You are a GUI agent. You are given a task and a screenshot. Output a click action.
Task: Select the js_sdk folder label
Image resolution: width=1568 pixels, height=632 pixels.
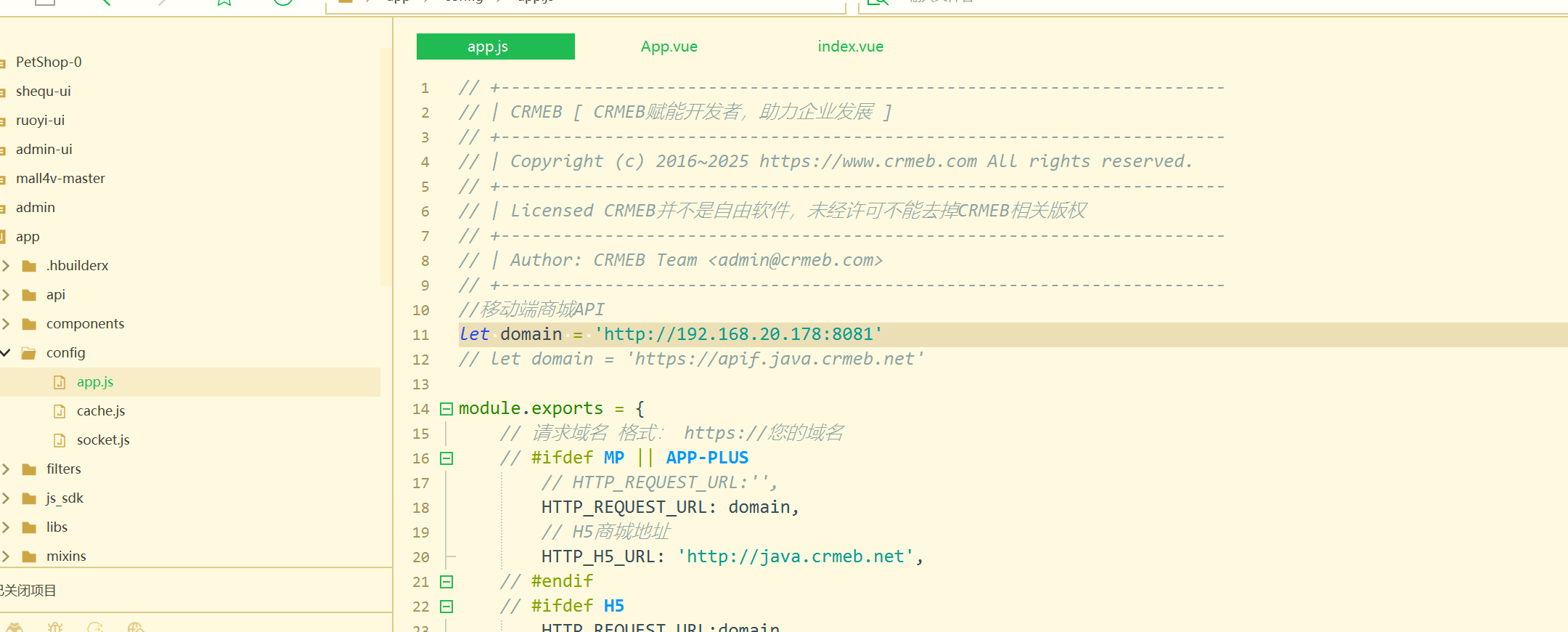[65, 498]
